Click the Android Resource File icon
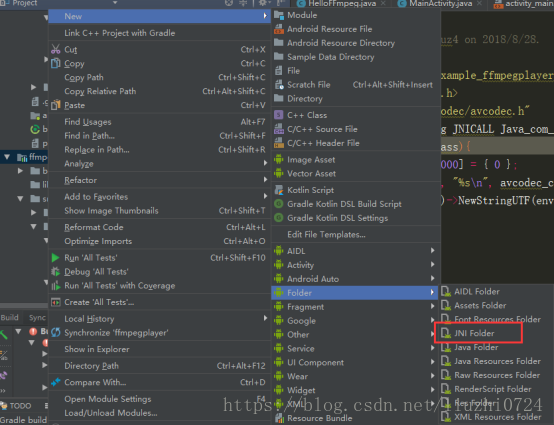 coord(279,29)
